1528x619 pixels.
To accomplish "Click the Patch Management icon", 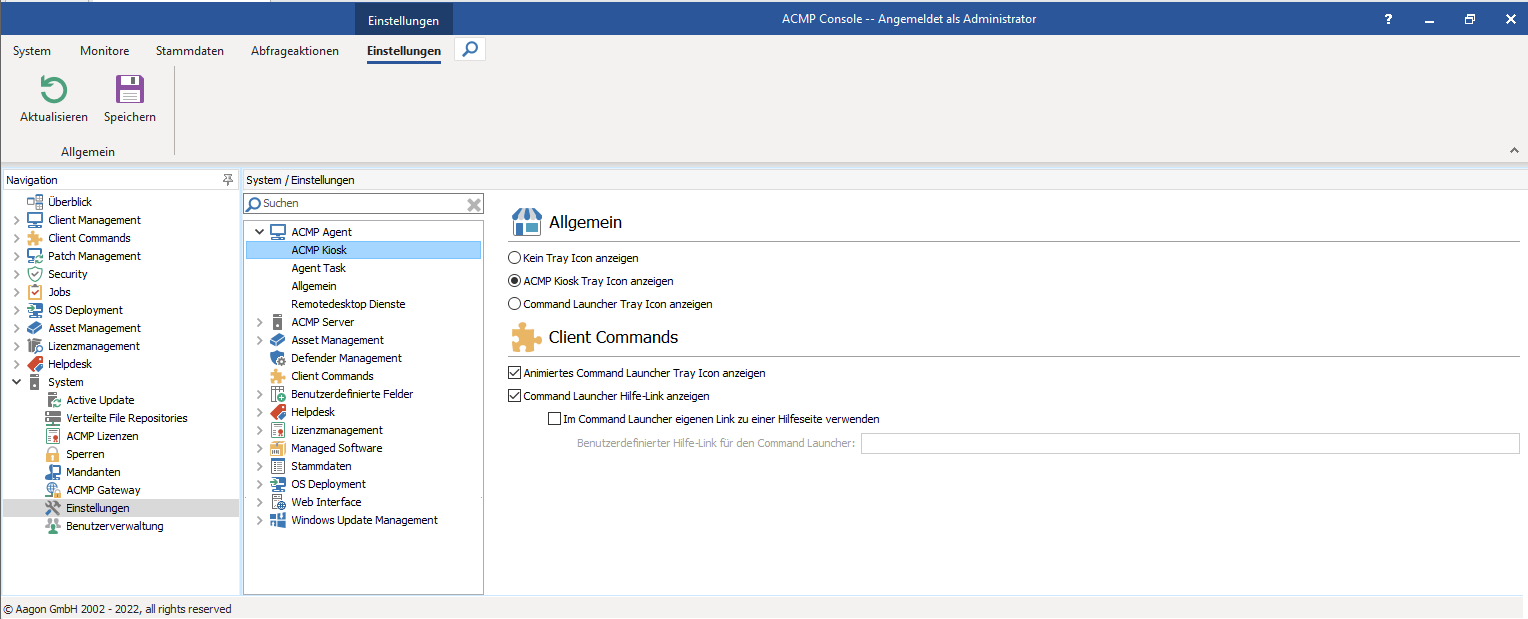I will pyautogui.click(x=35, y=256).
